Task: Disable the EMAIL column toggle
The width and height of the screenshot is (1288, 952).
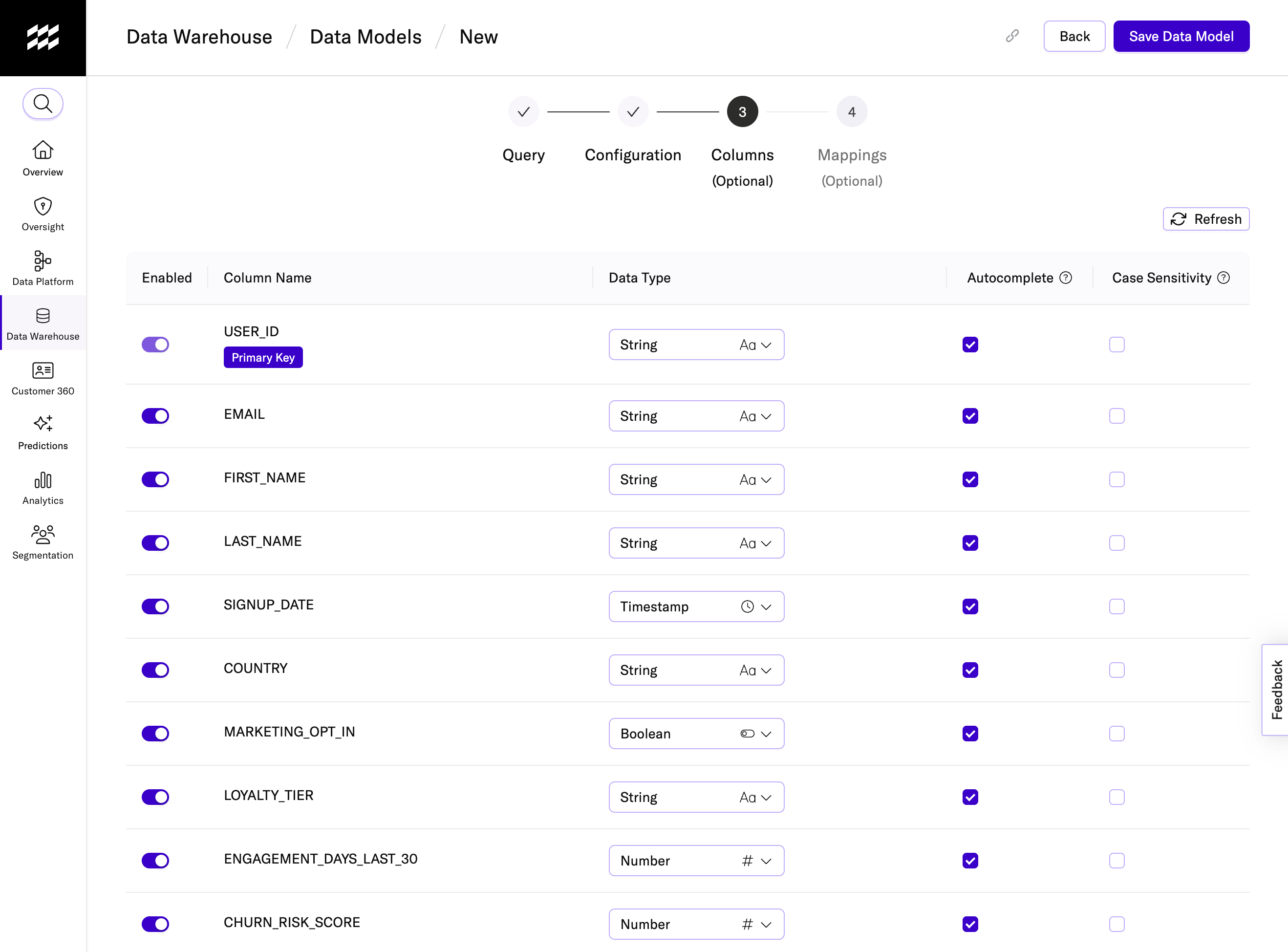Action: 155,416
